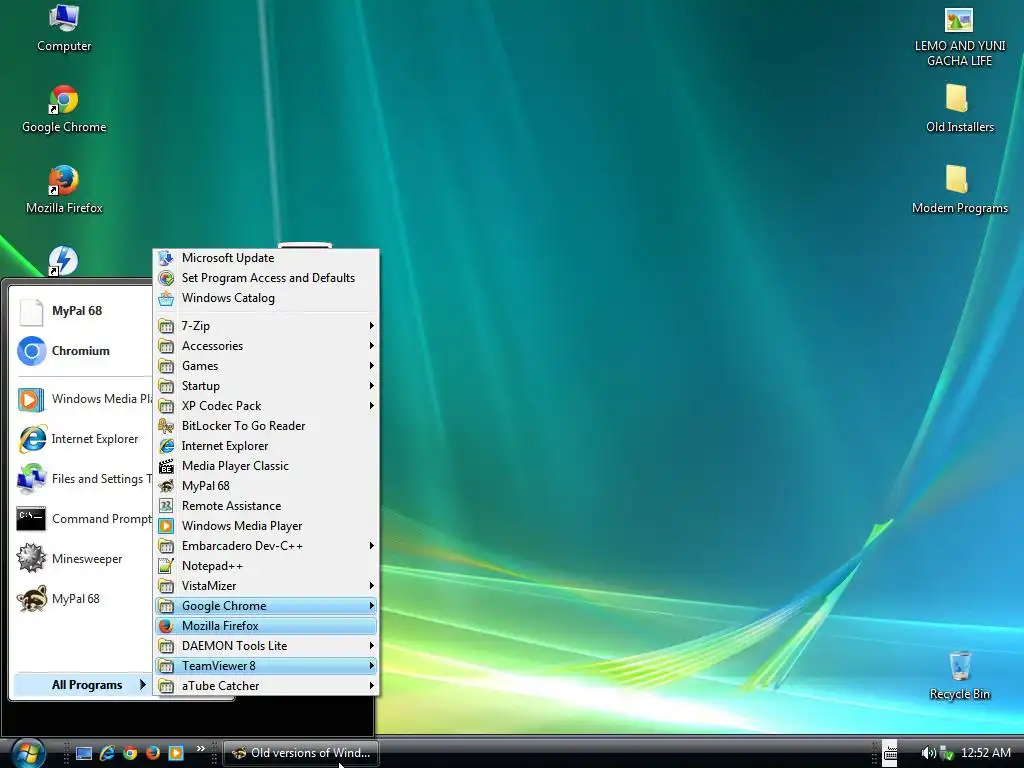Expand the Startup program group
The image size is (1024, 768).
tap(266, 386)
